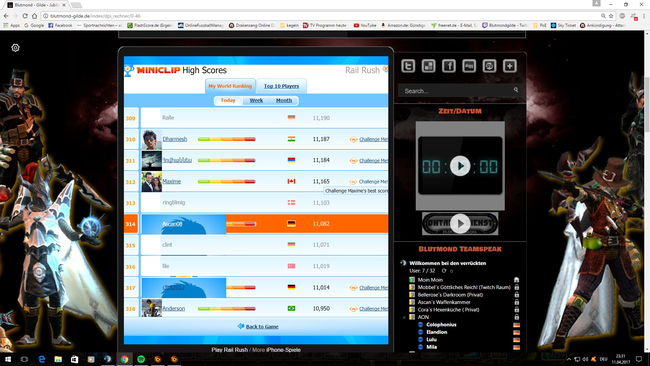650x366 pixels.
Task: Open the Digg social icon
Action: 469,66
